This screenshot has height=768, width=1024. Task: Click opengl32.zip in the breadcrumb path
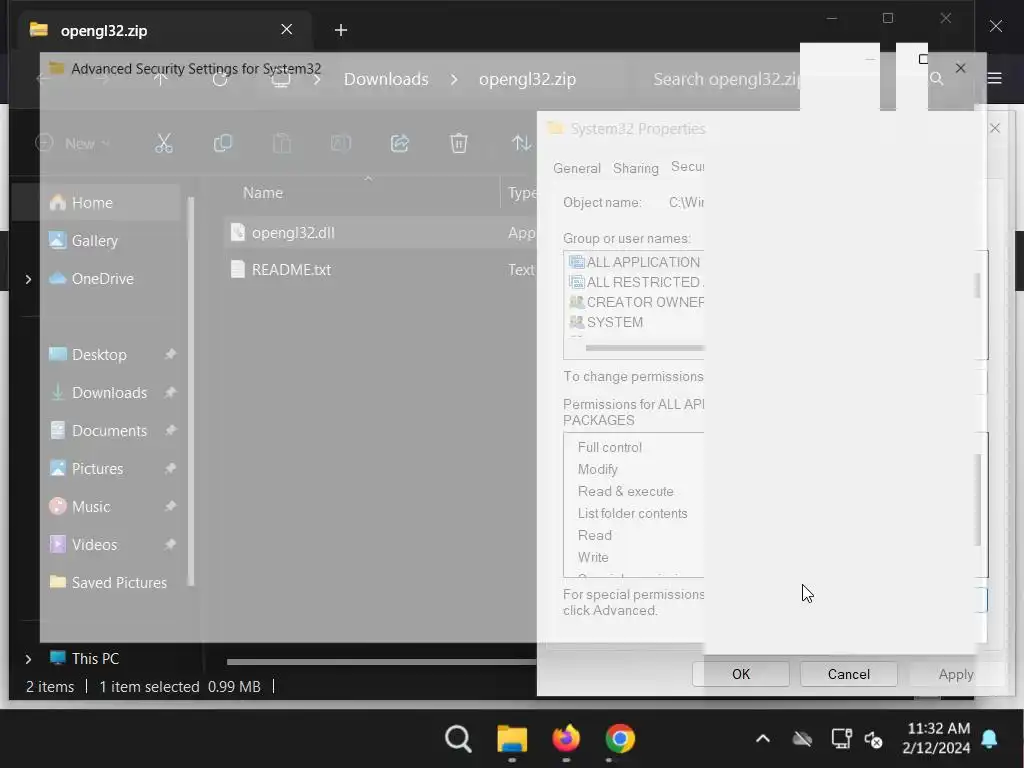point(527,79)
